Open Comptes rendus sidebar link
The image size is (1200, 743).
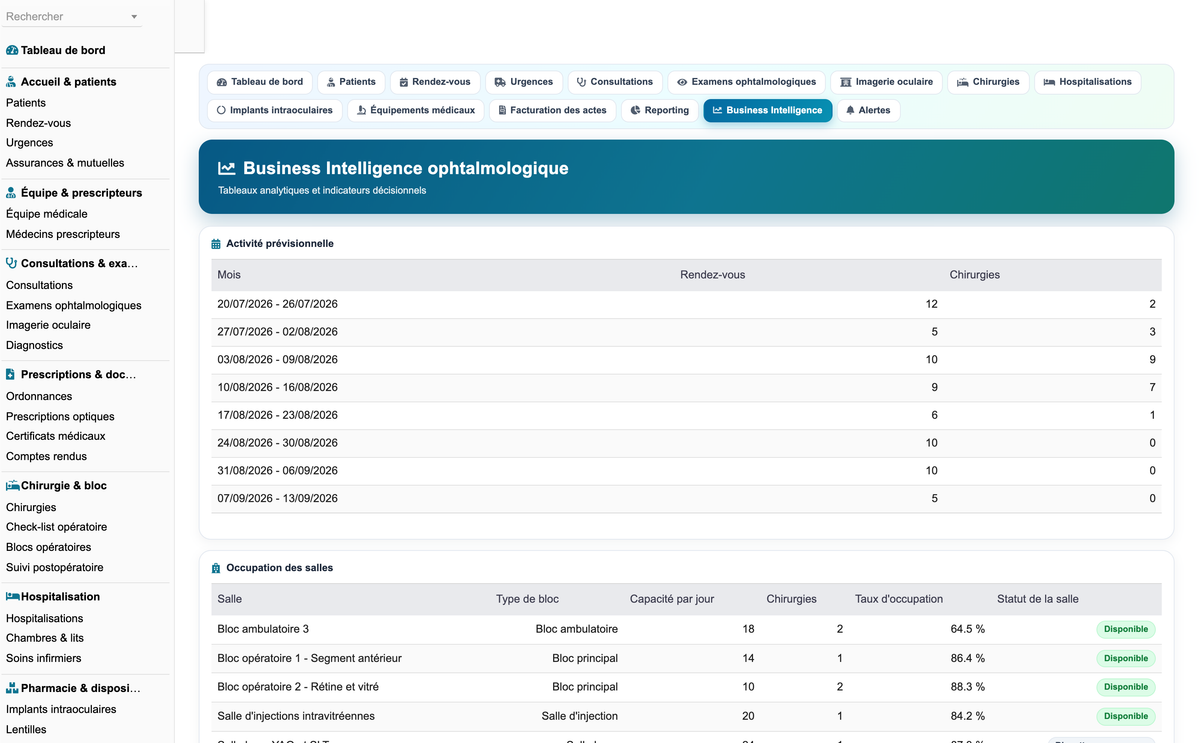tap(46, 456)
